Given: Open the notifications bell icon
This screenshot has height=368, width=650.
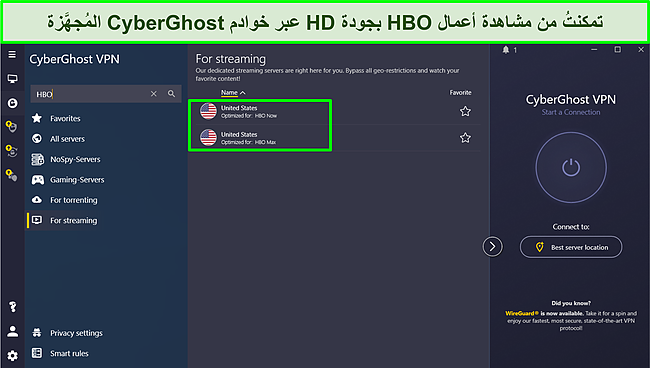Looking at the screenshot, I should click(506, 50).
